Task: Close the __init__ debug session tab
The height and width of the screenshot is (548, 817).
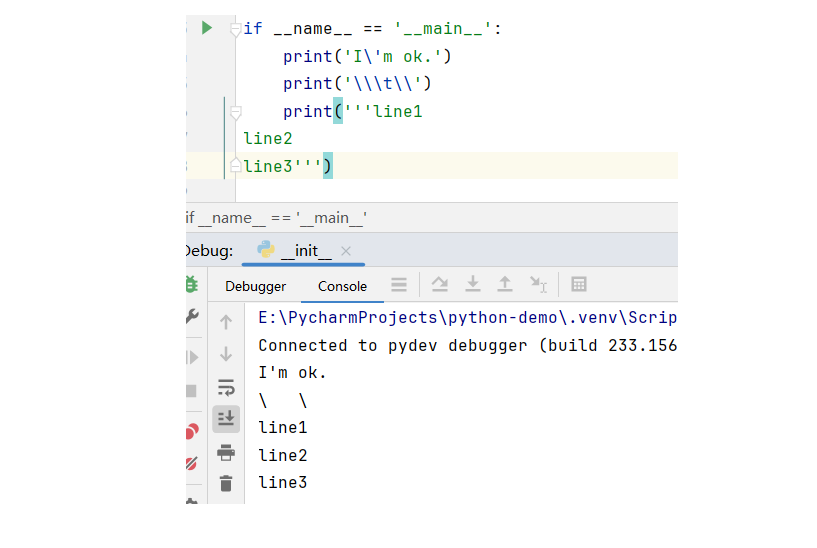Action: 346,251
